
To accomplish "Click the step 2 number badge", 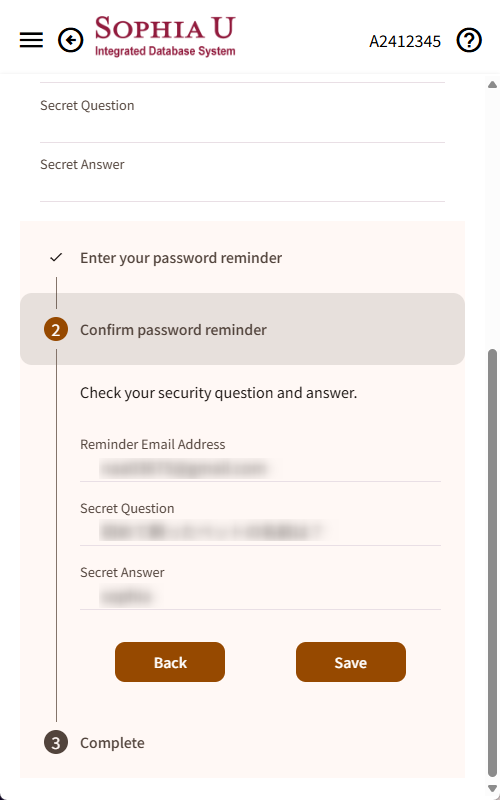I will [56, 330].
